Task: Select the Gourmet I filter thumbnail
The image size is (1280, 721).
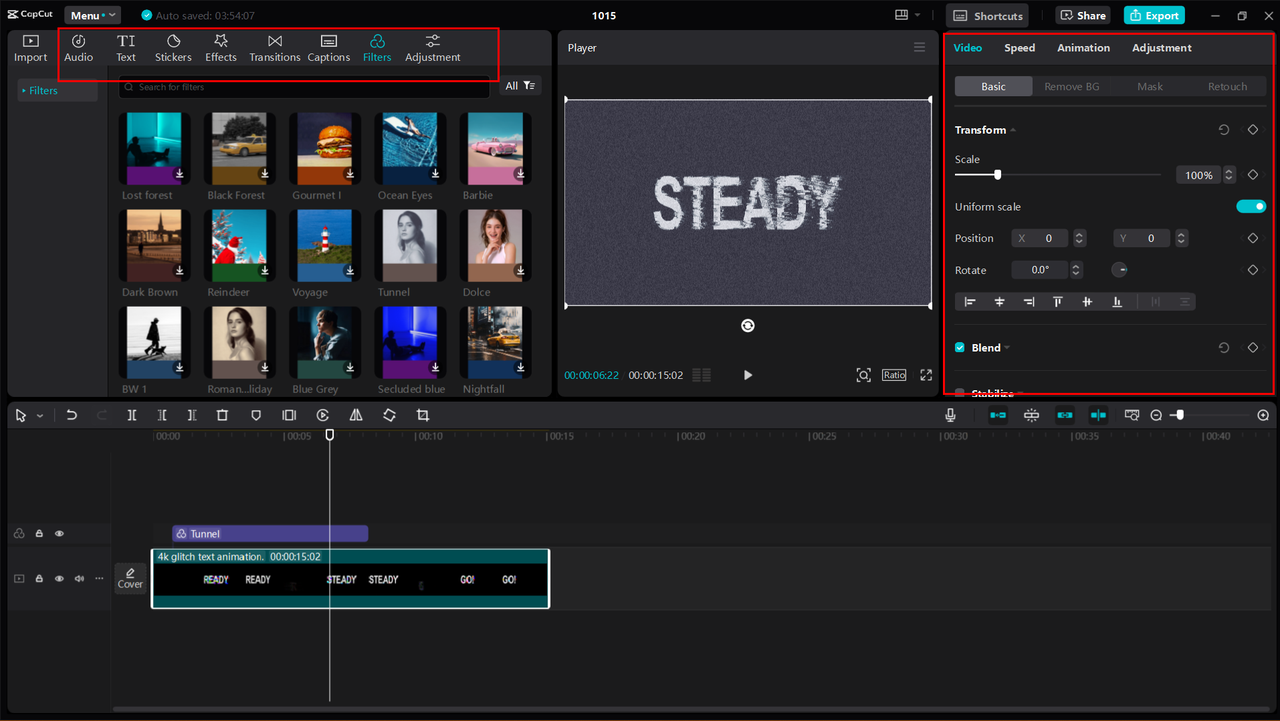Action: point(323,147)
